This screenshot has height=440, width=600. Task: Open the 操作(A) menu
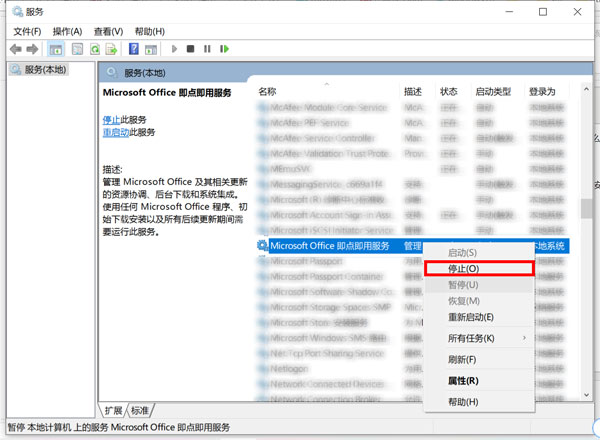coord(67,31)
